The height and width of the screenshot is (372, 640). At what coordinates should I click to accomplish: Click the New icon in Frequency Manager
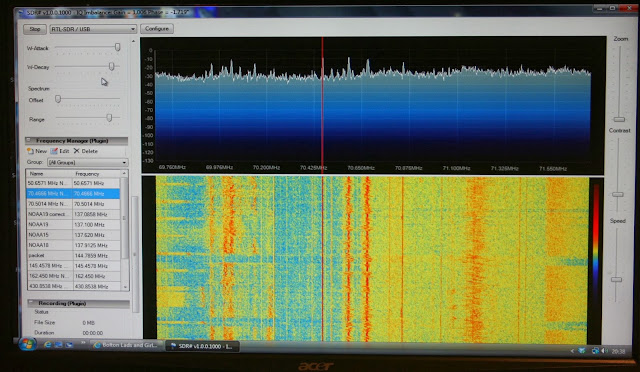(30, 151)
